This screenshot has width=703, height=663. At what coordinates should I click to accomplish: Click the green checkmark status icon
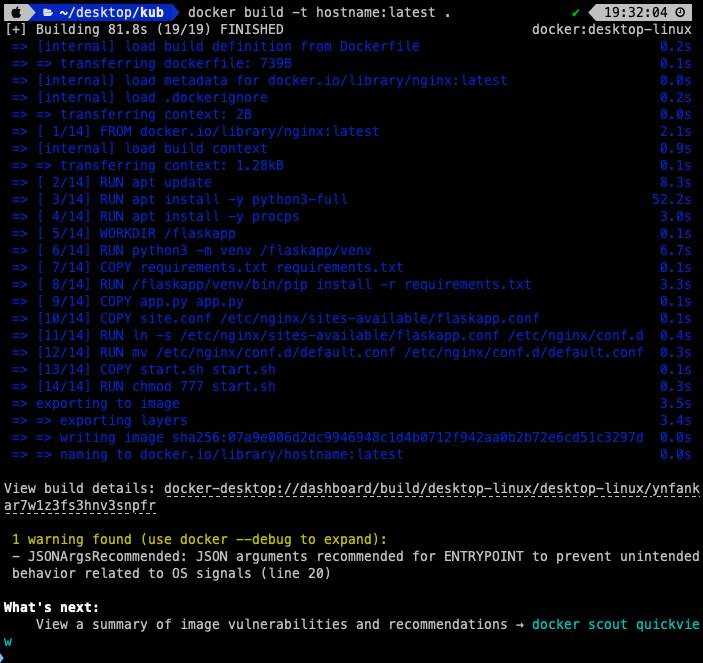[576, 13]
